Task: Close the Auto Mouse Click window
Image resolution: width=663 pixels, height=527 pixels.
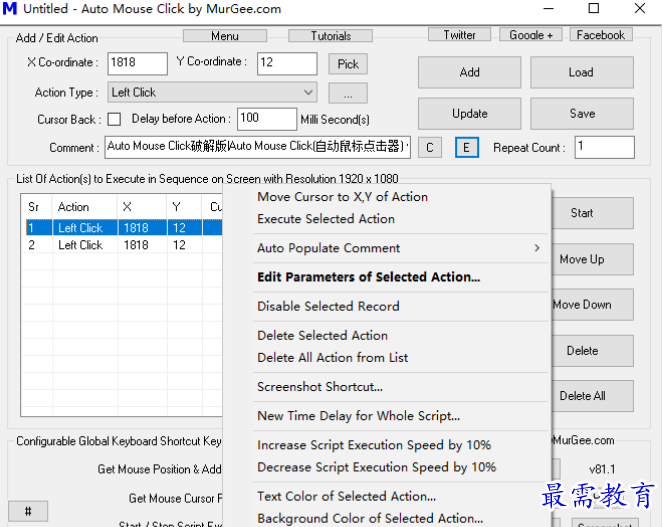Action: point(640,8)
